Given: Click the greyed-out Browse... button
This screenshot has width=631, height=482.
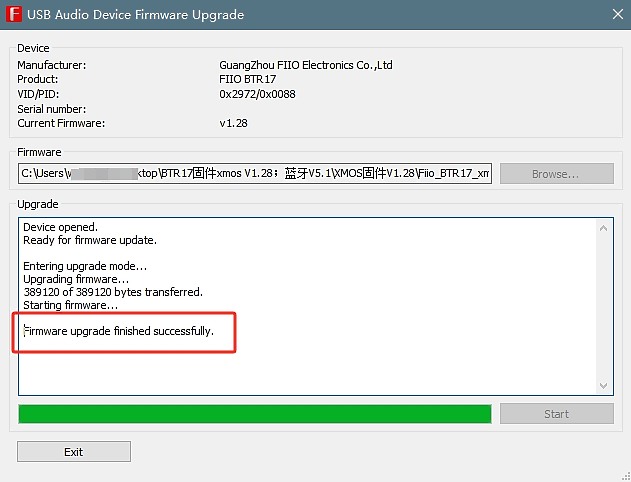Looking at the screenshot, I should tap(557, 173).
